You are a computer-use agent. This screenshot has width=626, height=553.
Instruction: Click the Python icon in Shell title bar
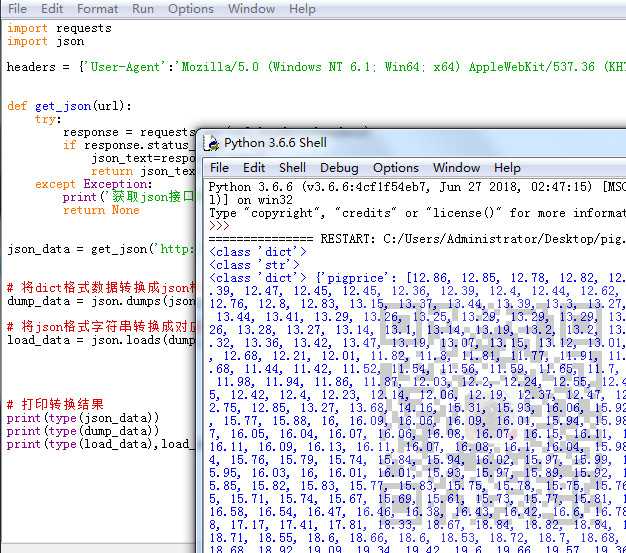[x=212, y=143]
